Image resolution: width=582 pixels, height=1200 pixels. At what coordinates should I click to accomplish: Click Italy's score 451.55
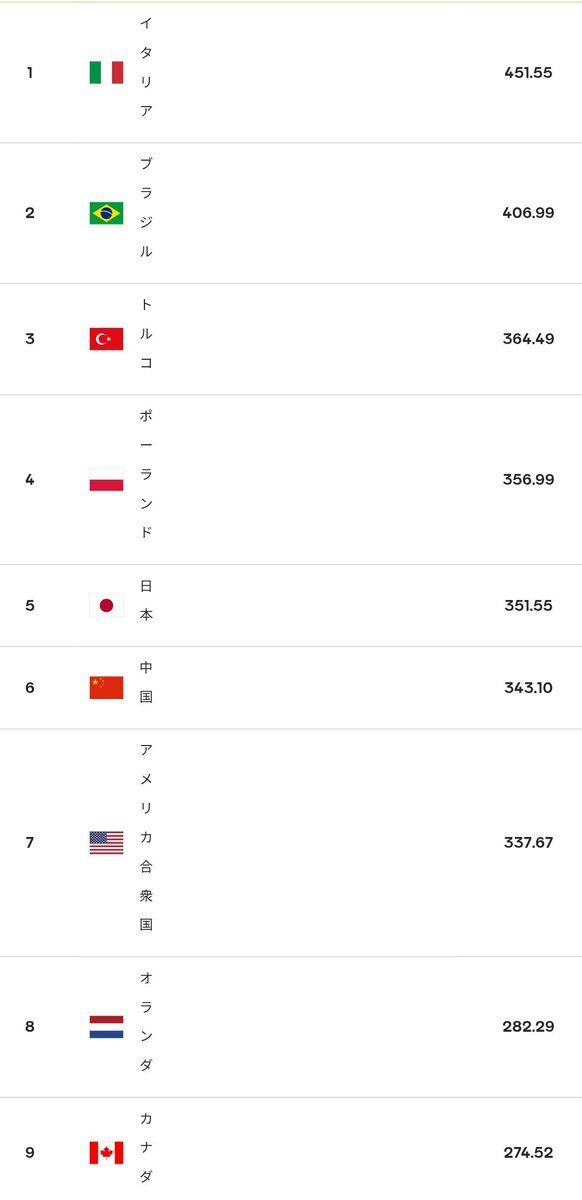click(529, 72)
